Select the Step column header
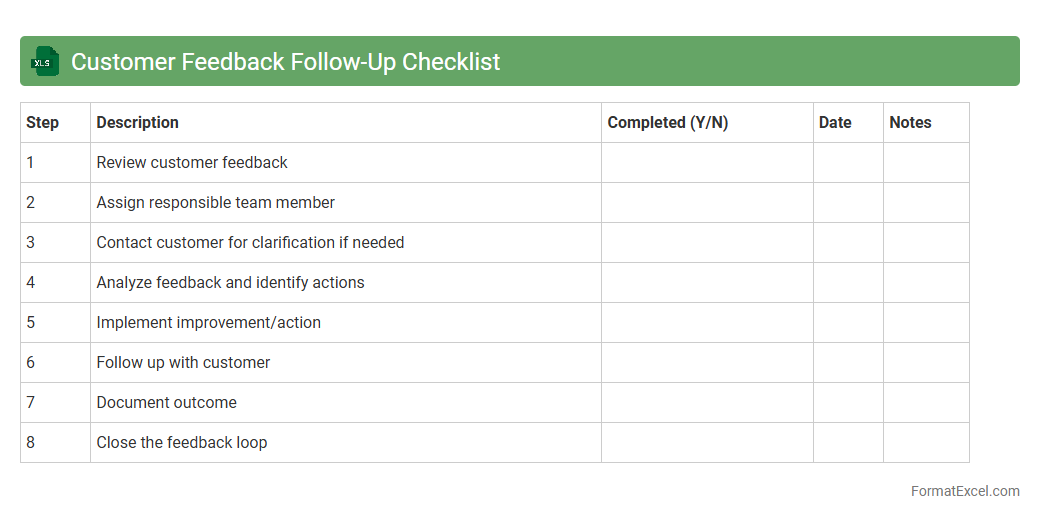 click(43, 123)
